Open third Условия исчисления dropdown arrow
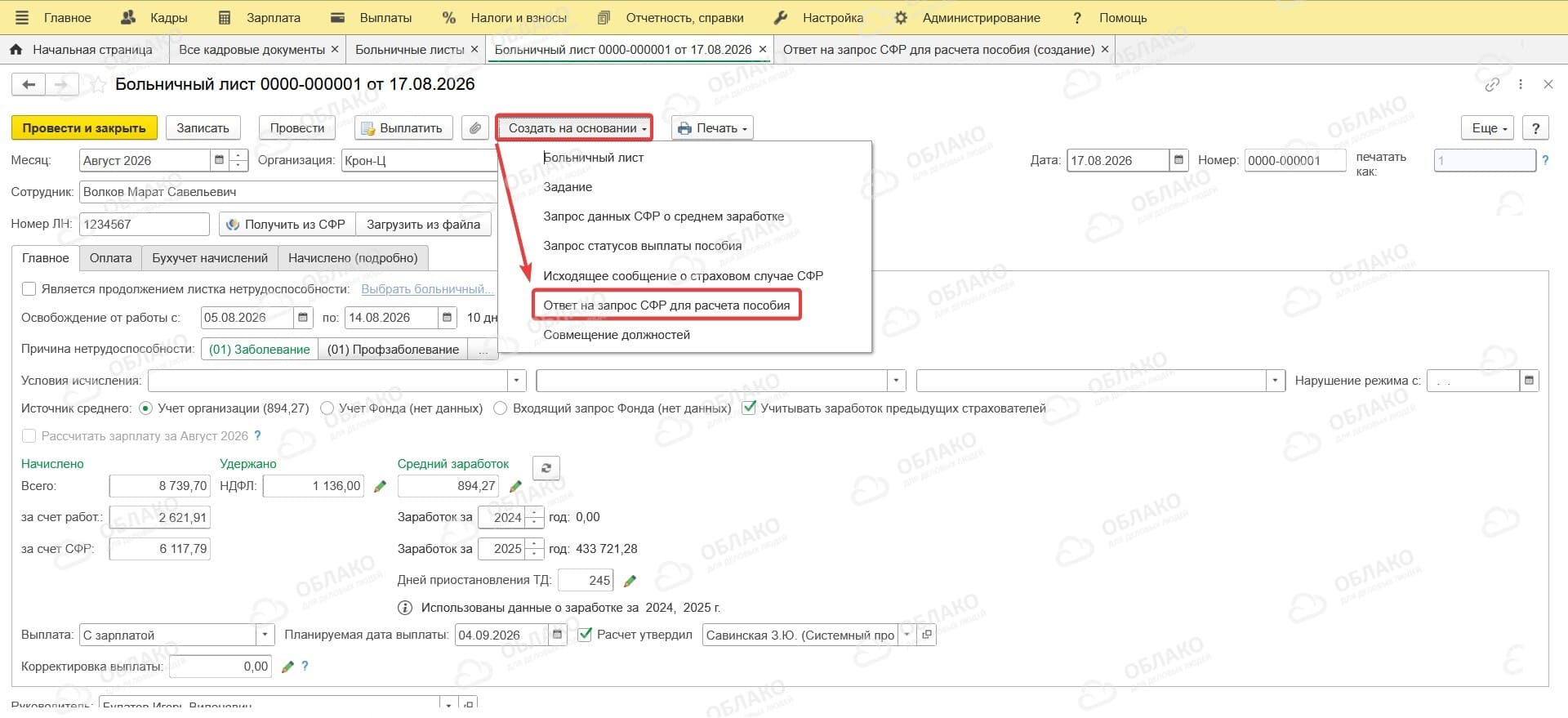This screenshot has width=1568, height=718. coord(1275,380)
